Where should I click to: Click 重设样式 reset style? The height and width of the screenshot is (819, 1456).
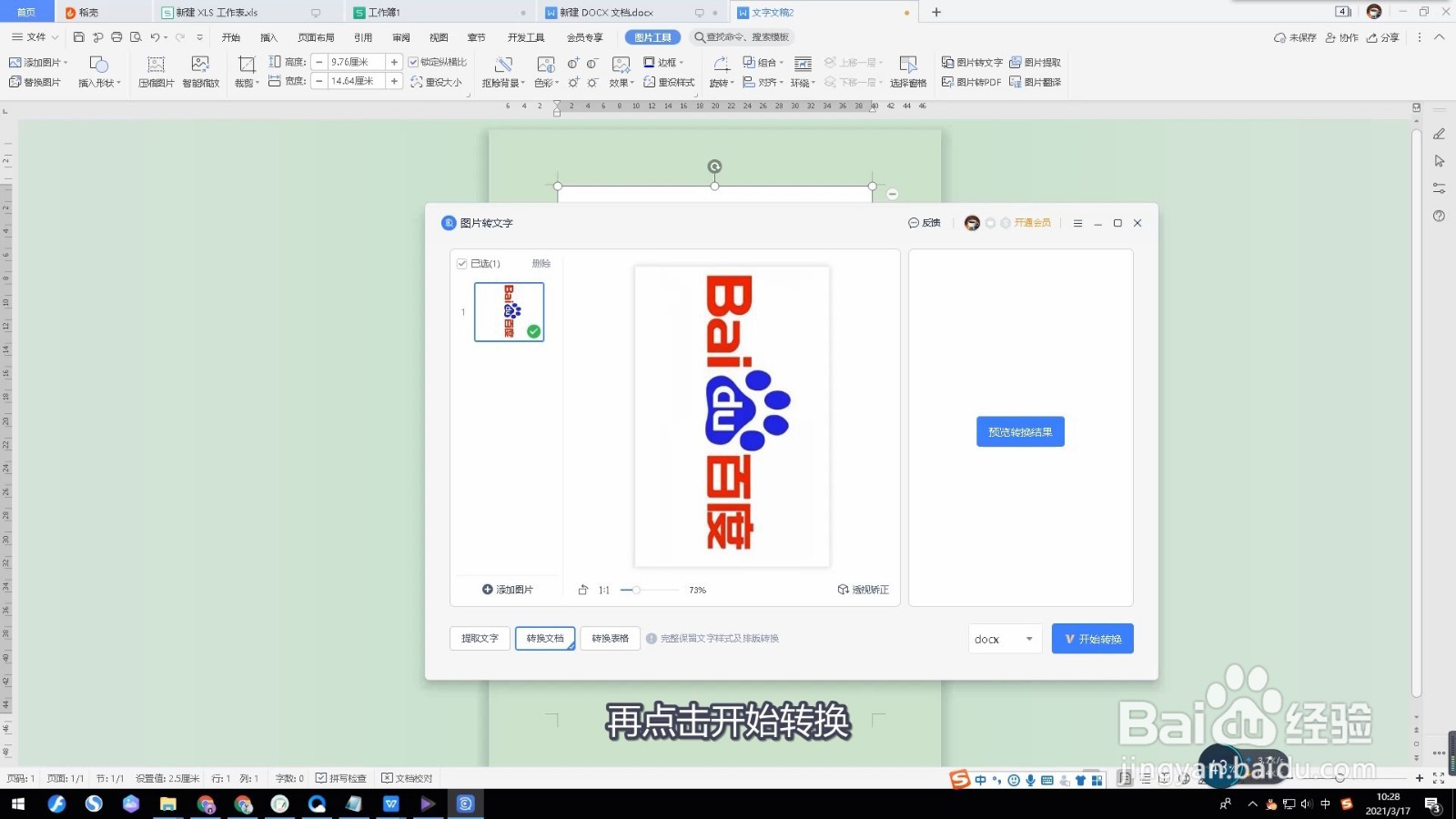coord(669,82)
